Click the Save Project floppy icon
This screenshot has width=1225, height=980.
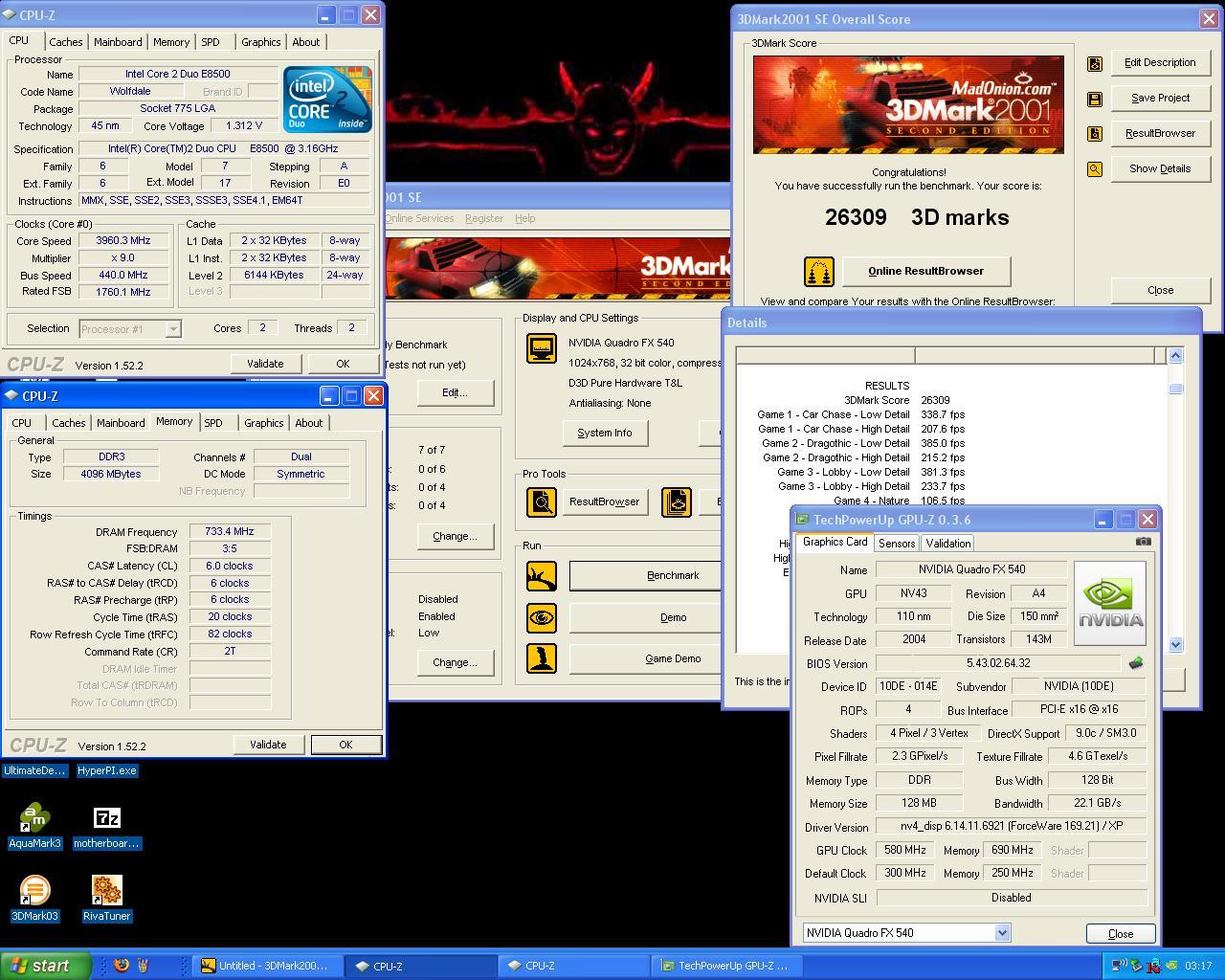click(1095, 99)
